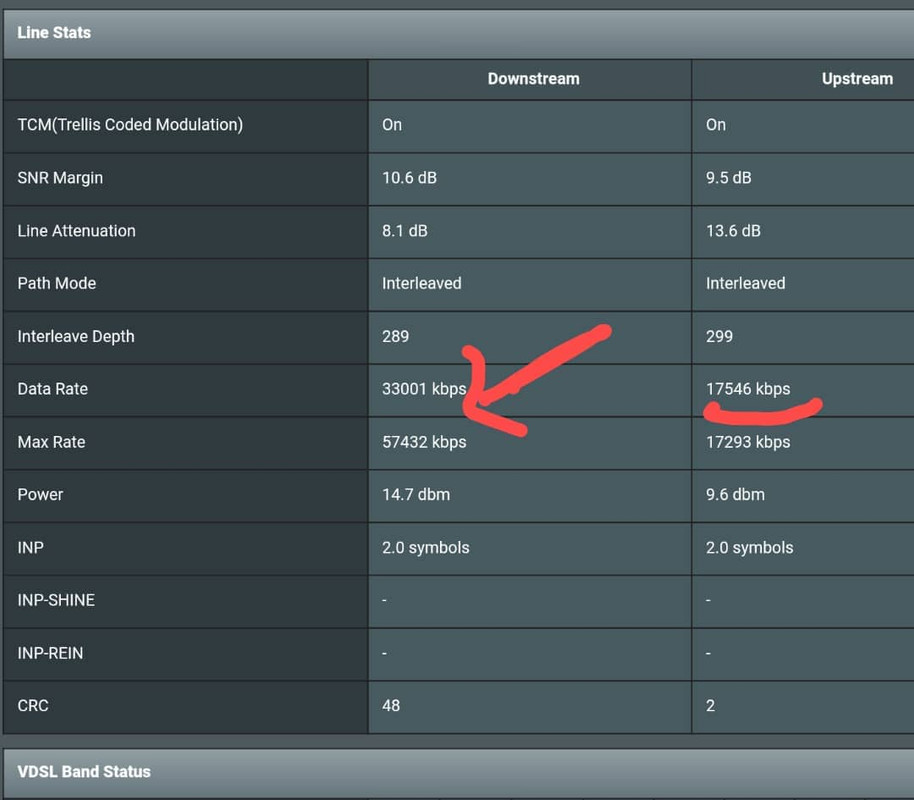914x800 pixels.
Task: Select the Power row label
Action: pyautogui.click(x=40, y=494)
